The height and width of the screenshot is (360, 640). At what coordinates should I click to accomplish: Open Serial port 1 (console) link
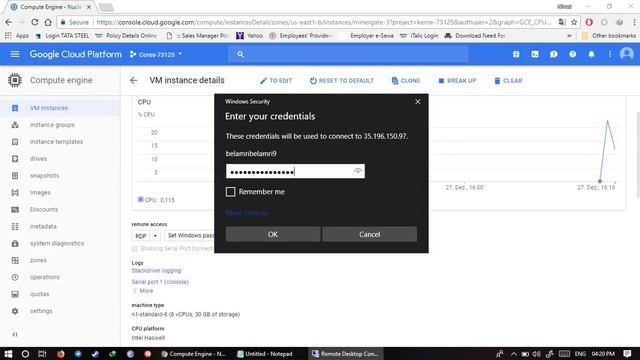click(x=160, y=282)
